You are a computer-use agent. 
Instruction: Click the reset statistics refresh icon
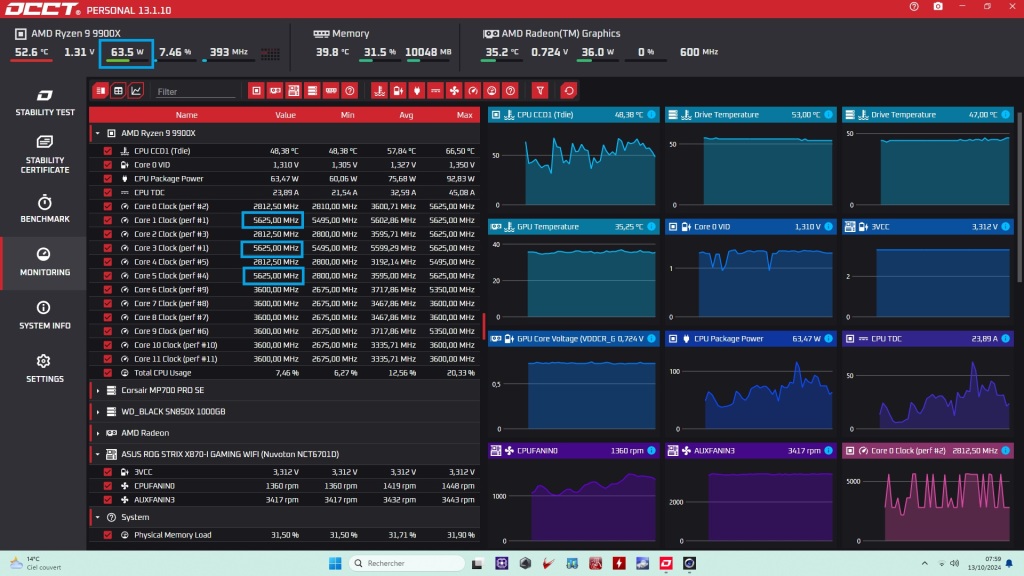click(x=569, y=91)
